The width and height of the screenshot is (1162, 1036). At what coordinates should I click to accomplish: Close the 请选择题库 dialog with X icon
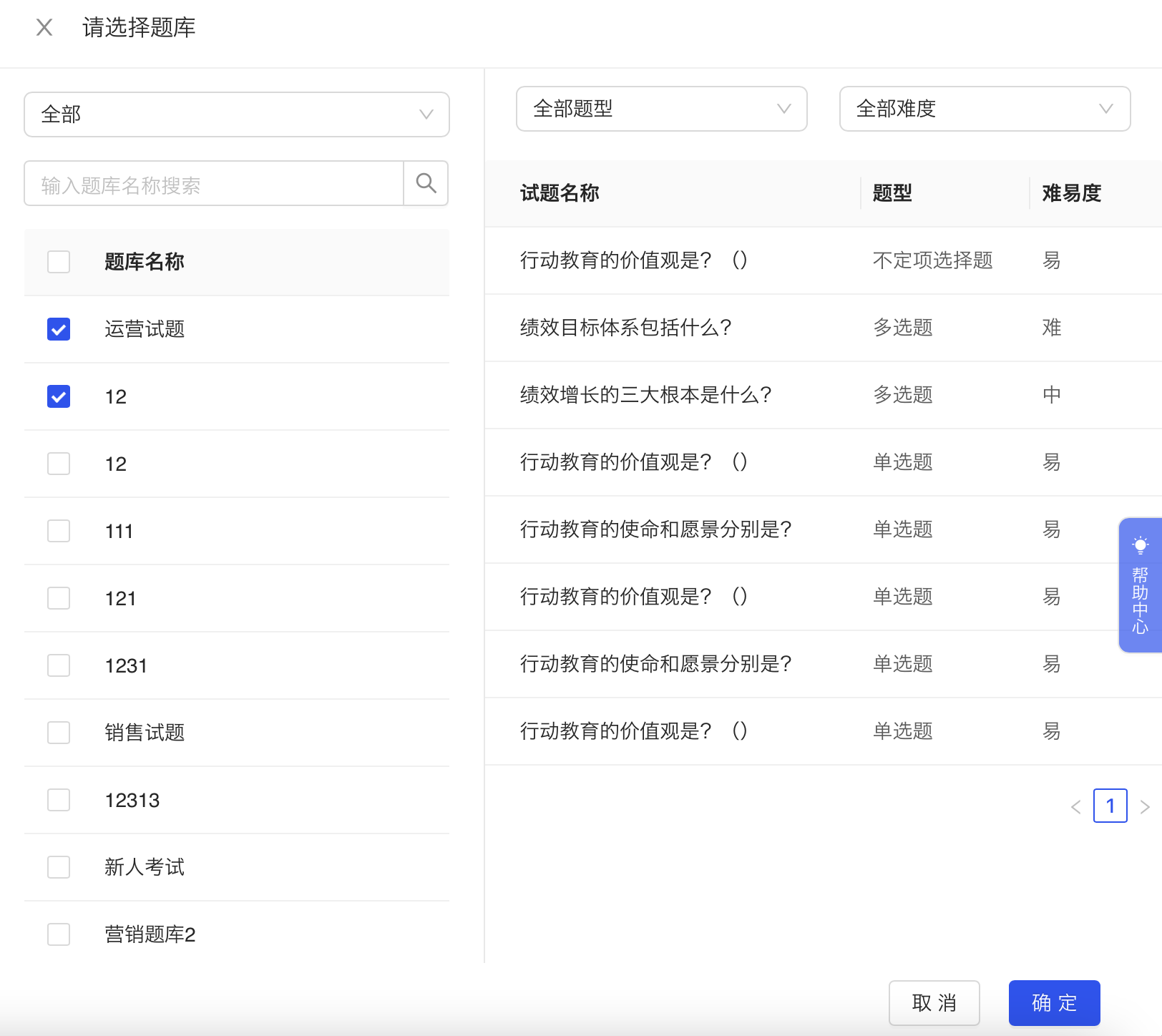[x=44, y=27]
